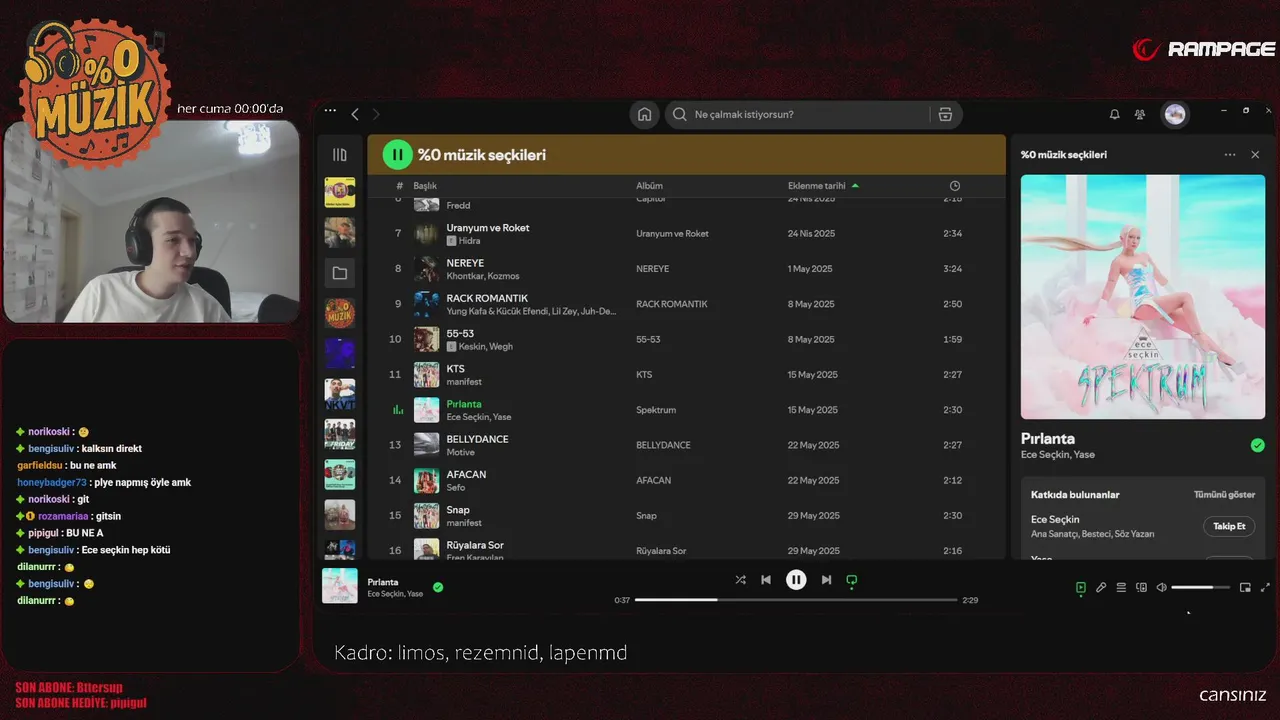This screenshot has width=1280, height=720.
Task: Open the %0 MÜZİK playlist in sidebar
Action: pyautogui.click(x=340, y=313)
